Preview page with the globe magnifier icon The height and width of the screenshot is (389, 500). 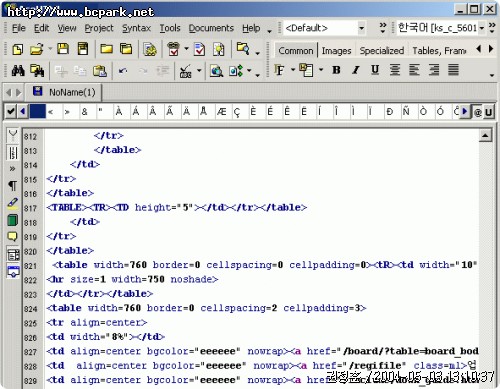[x=216, y=71]
